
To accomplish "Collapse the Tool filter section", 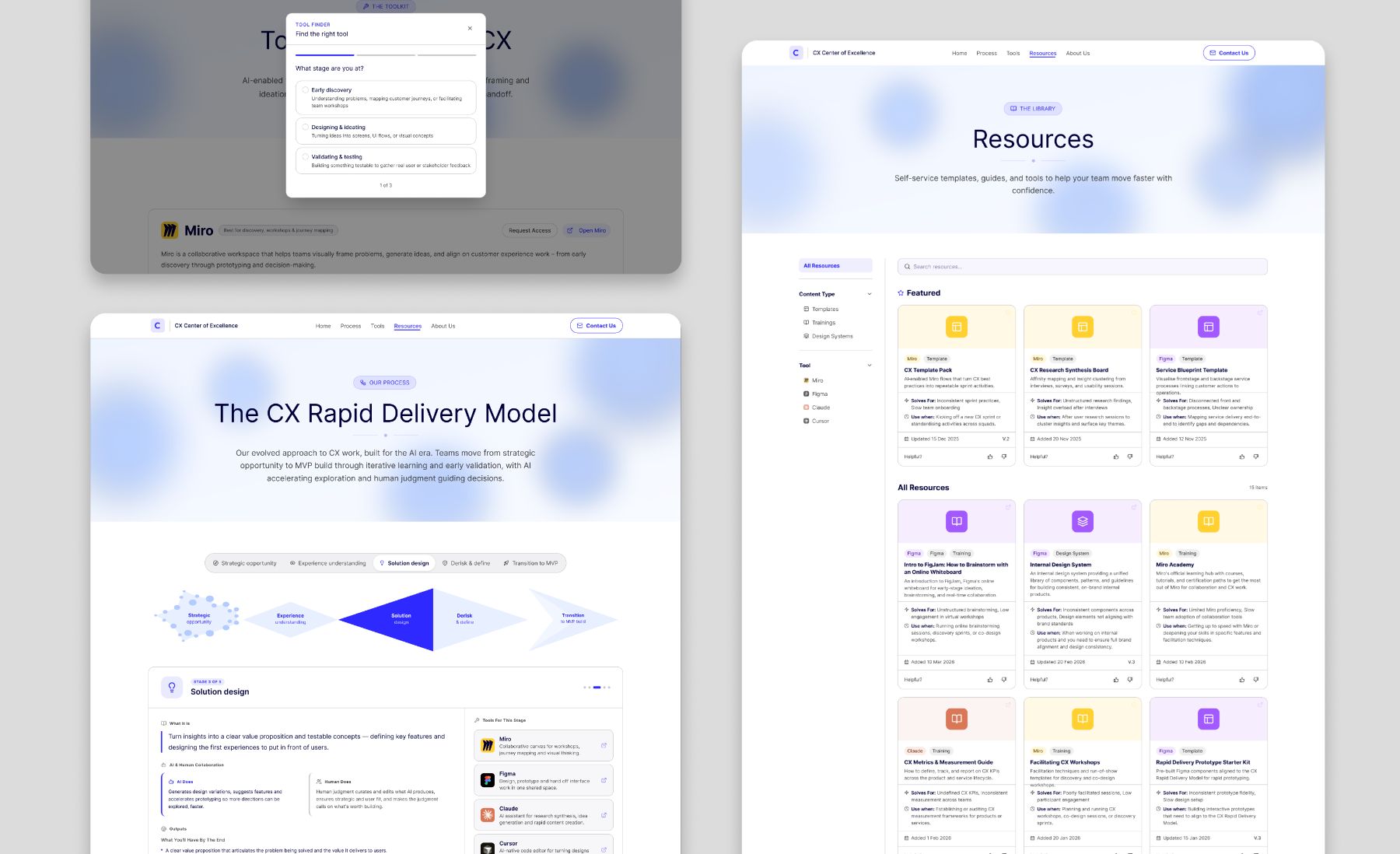I will (870, 366).
